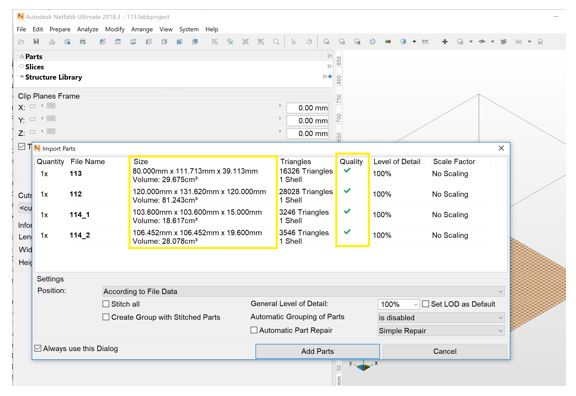The image size is (576, 396).
Task: Open the Arrange menu
Action: [x=142, y=29]
